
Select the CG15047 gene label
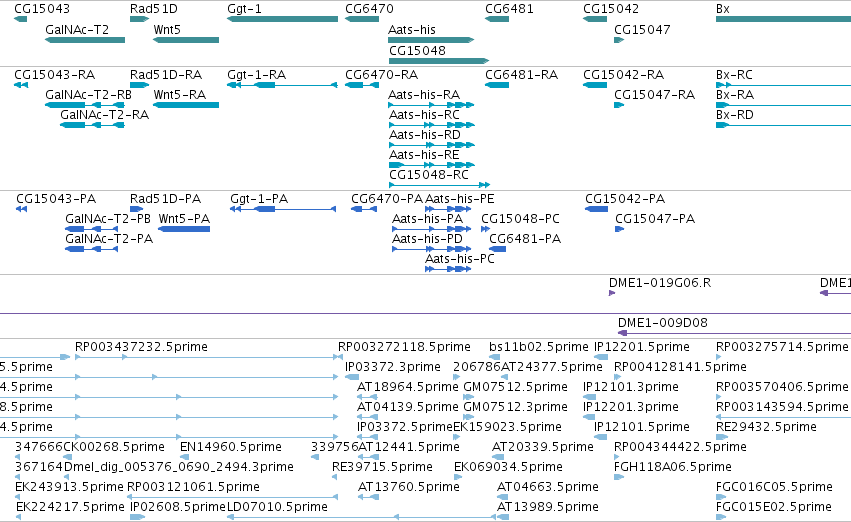coord(642,29)
